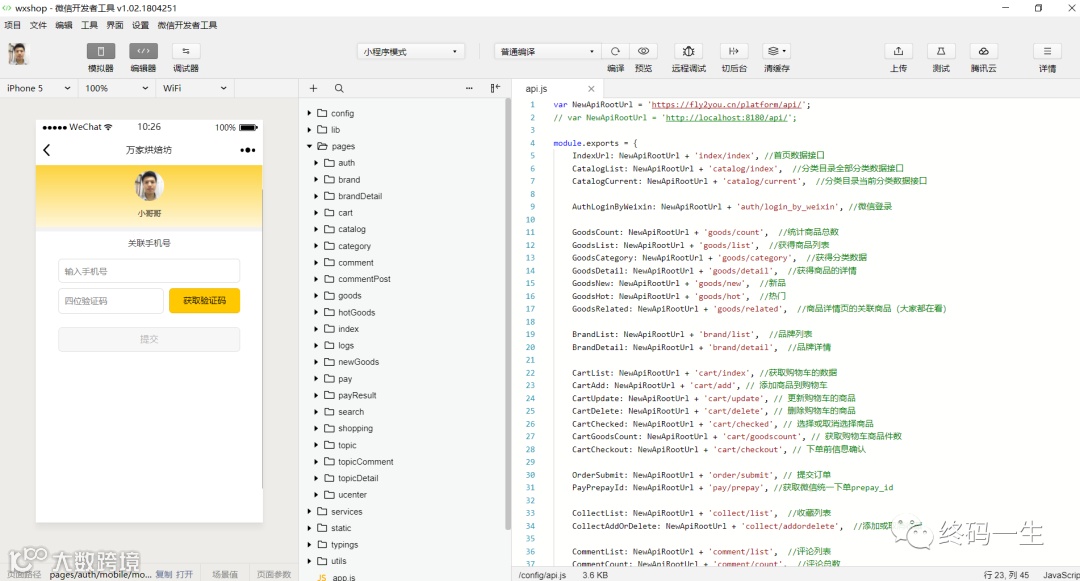Click the 复制 link for page path

pyautogui.click(x=163, y=575)
